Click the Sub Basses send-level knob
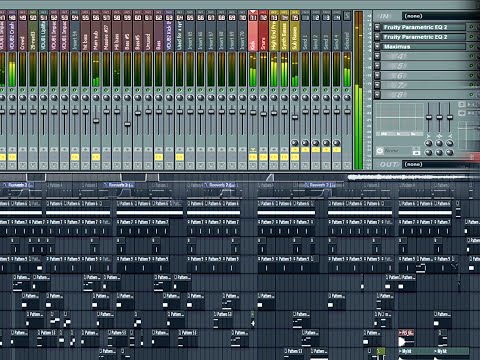This screenshot has width=480, height=360. (x=295, y=143)
